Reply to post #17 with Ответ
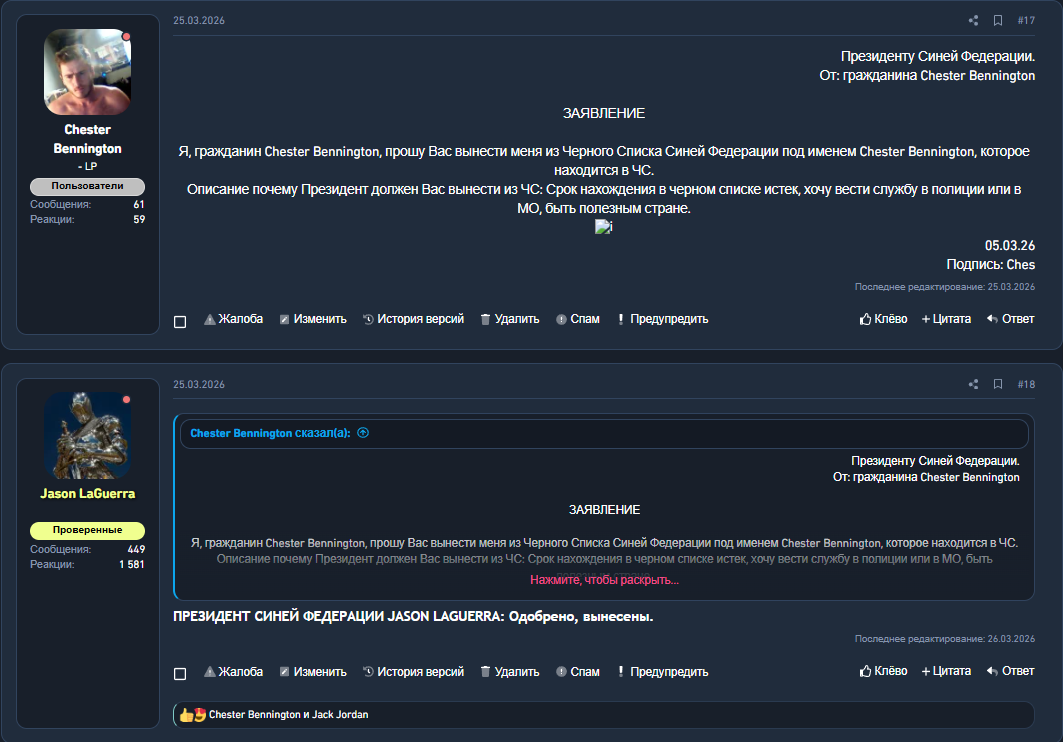The width and height of the screenshot is (1063, 742). tap(1011, 319)
